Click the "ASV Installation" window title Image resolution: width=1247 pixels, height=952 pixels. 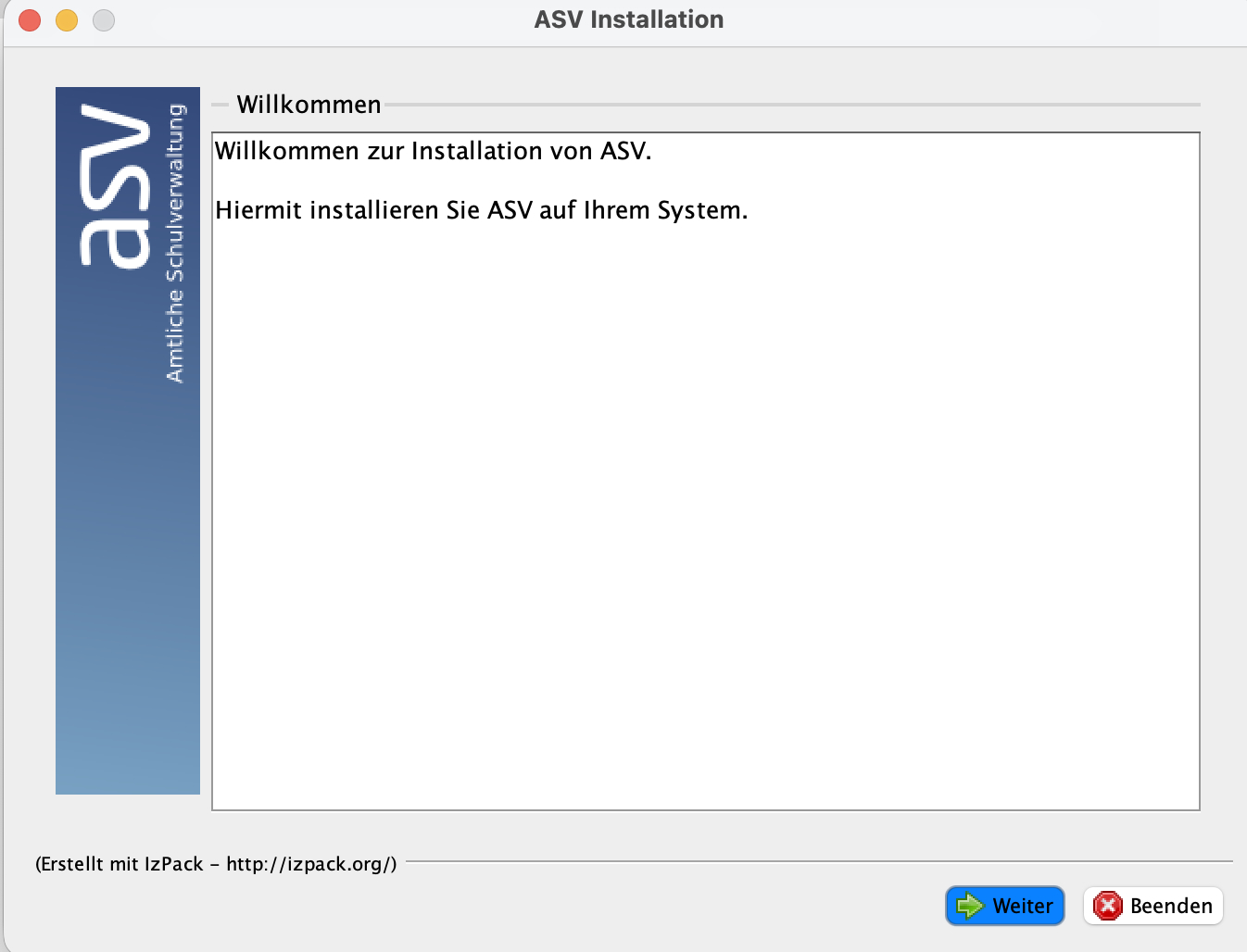[x=628, y=19]
